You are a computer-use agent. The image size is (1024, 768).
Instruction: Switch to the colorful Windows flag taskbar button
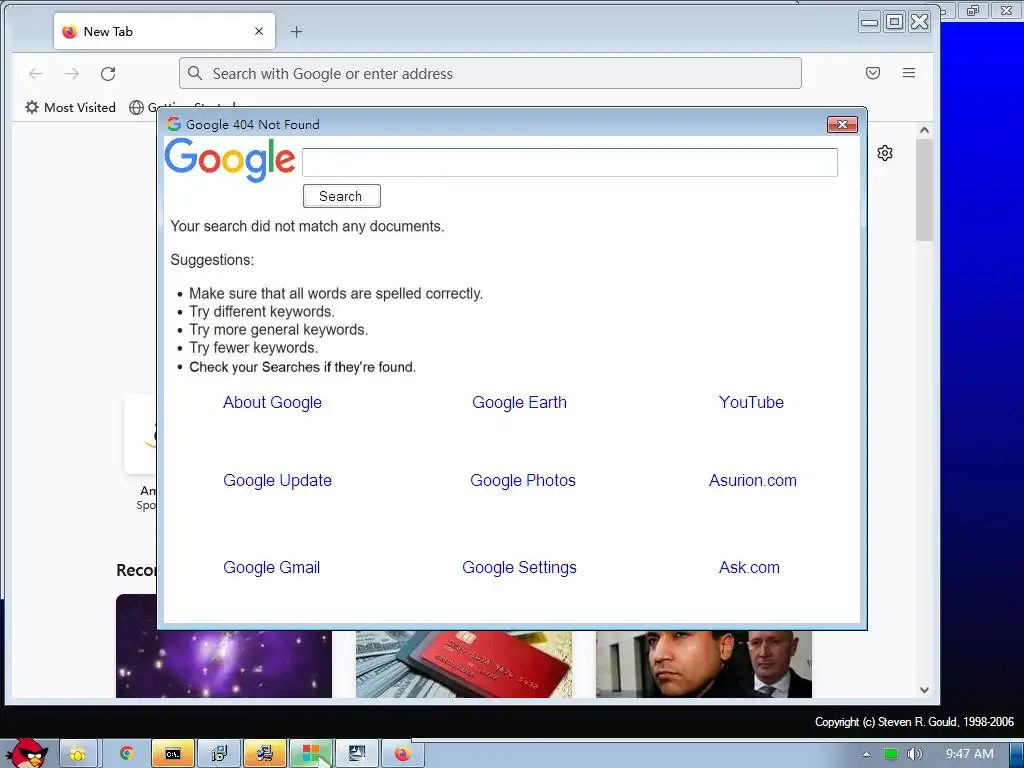[311, 754]
